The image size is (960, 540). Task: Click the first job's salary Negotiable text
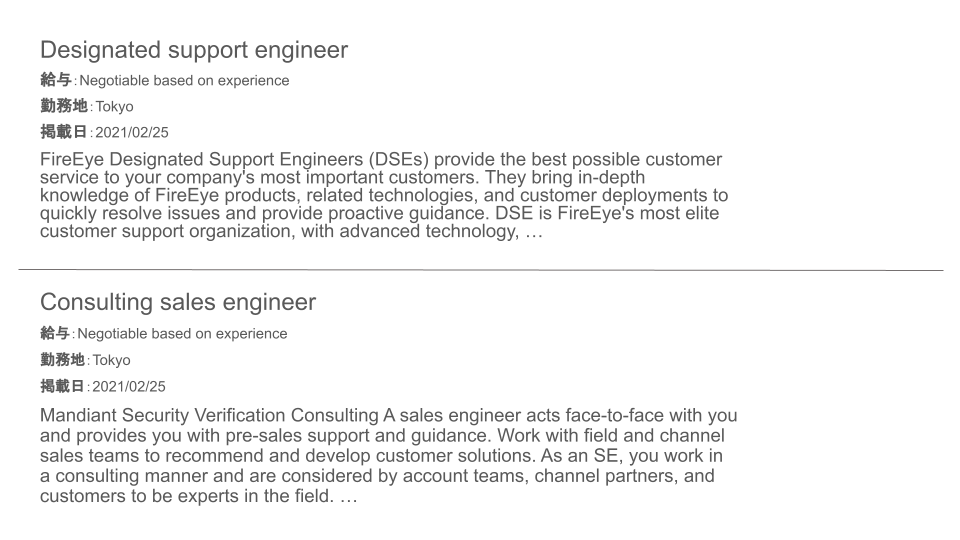point(184,81)
